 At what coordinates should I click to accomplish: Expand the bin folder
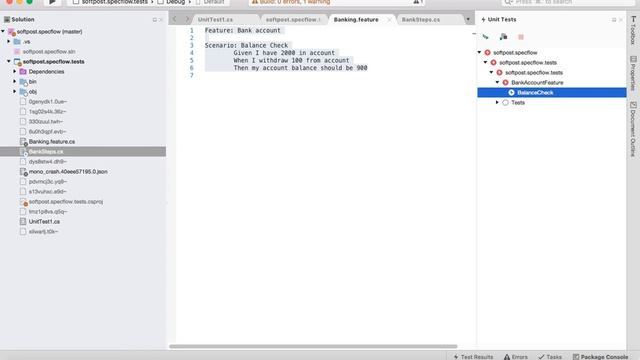point(15,82)
